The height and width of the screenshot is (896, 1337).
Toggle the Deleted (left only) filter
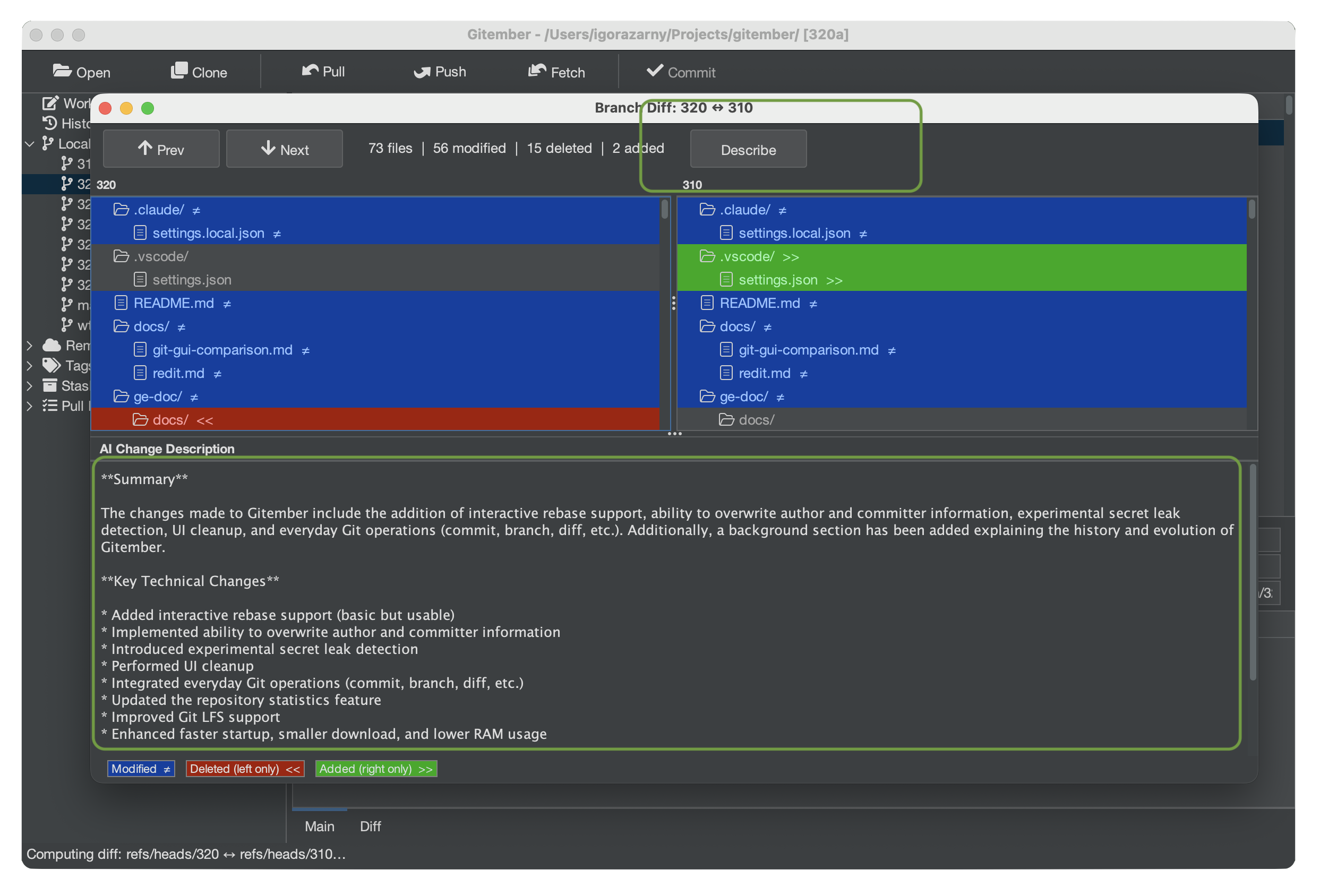245,769
